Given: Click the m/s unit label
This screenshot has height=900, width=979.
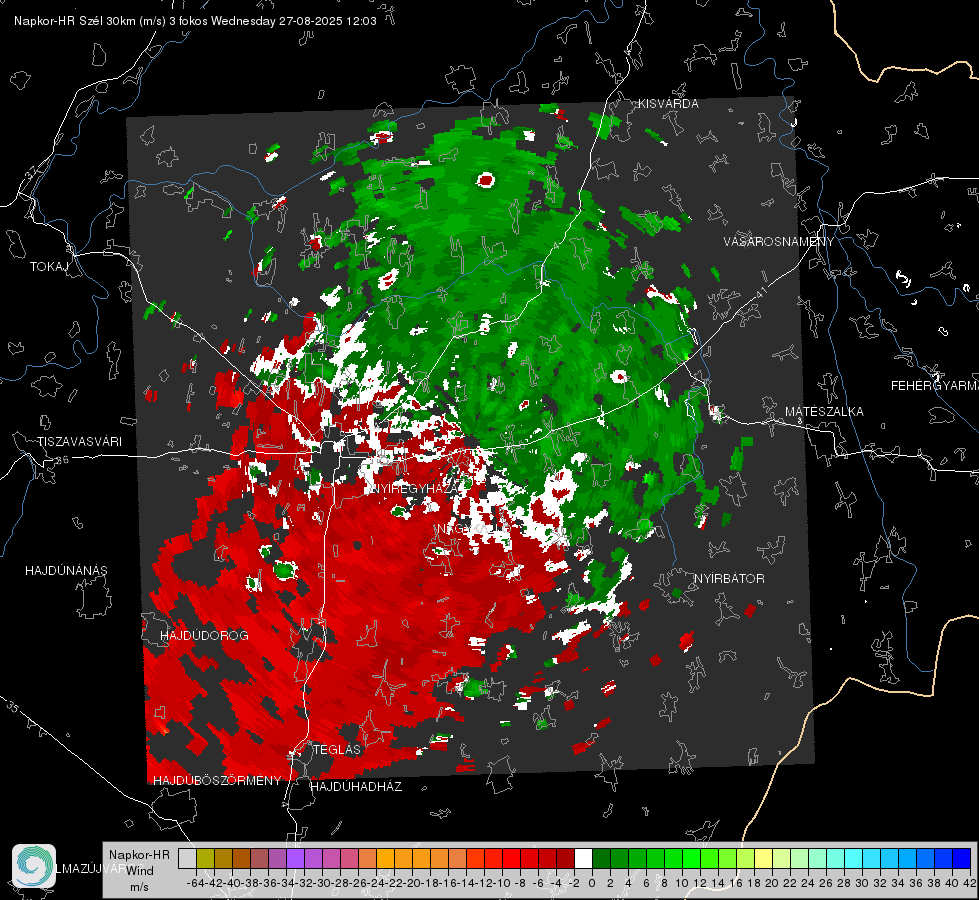Looking at the screenshot, I should pos(139,886).
